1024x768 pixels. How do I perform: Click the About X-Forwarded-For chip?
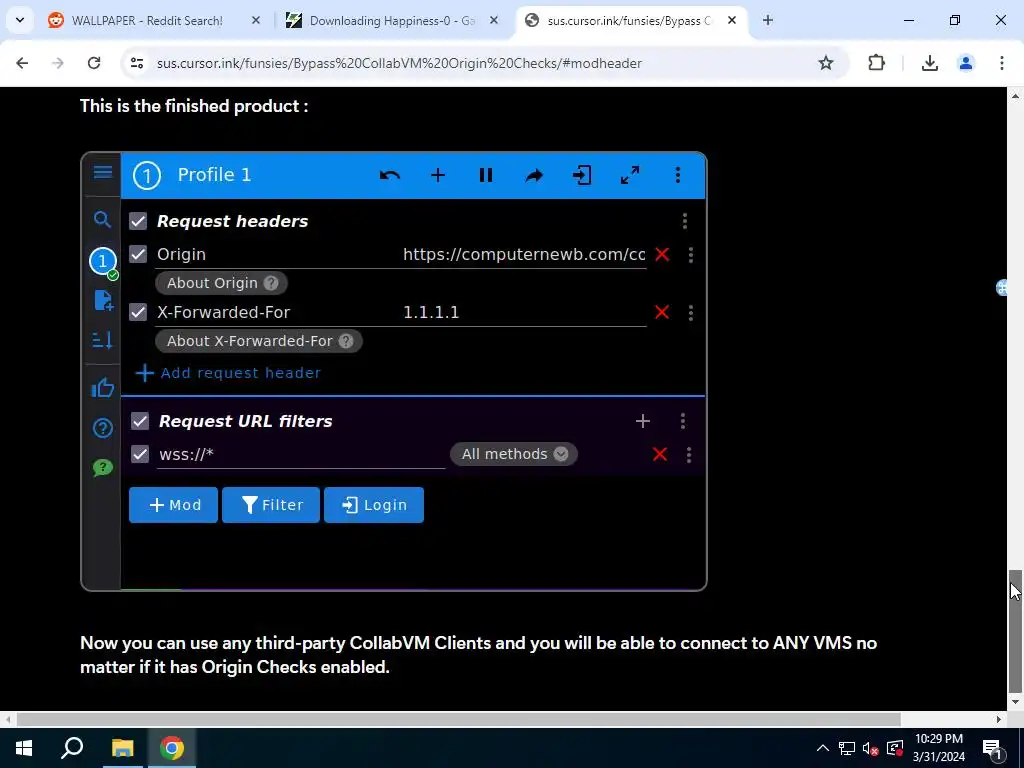coord(259,342)
